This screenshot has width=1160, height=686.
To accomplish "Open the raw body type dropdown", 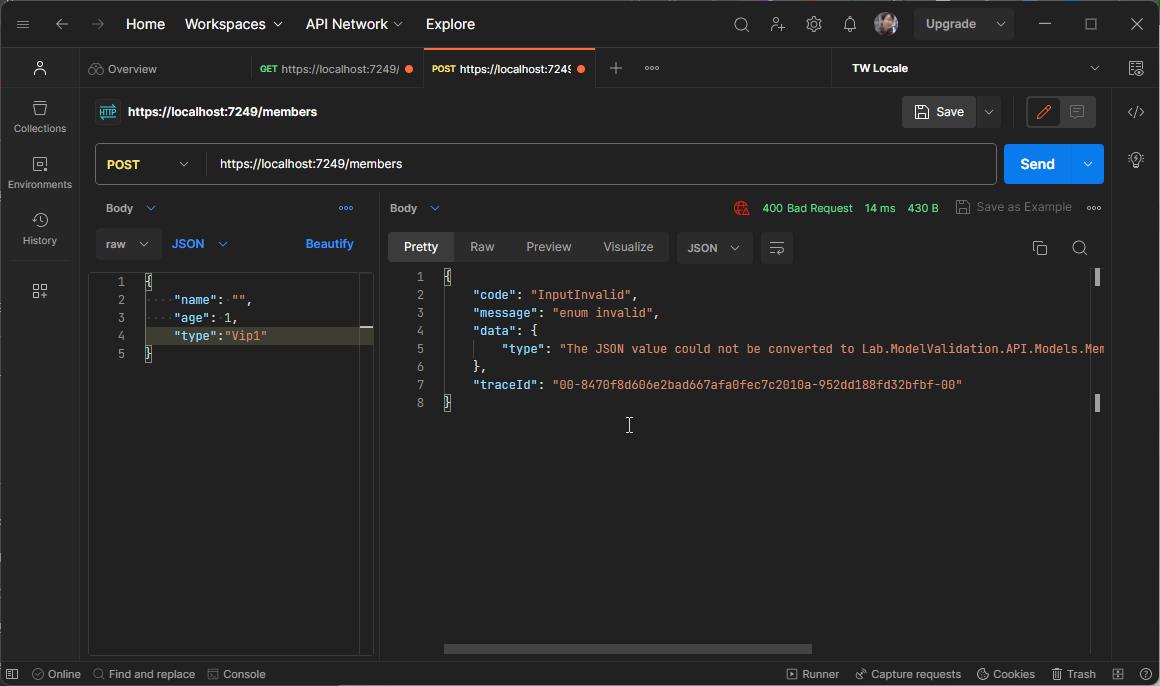I will (x=127, y=244).
